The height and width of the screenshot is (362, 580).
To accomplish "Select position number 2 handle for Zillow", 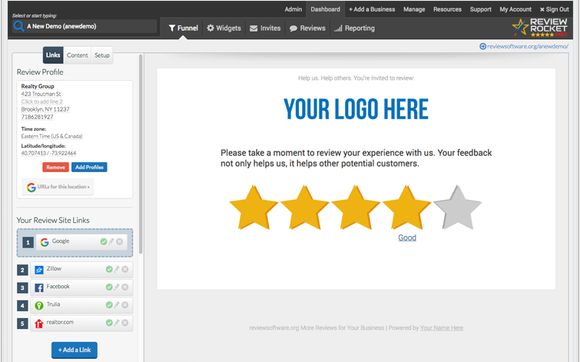I will 22,270.
